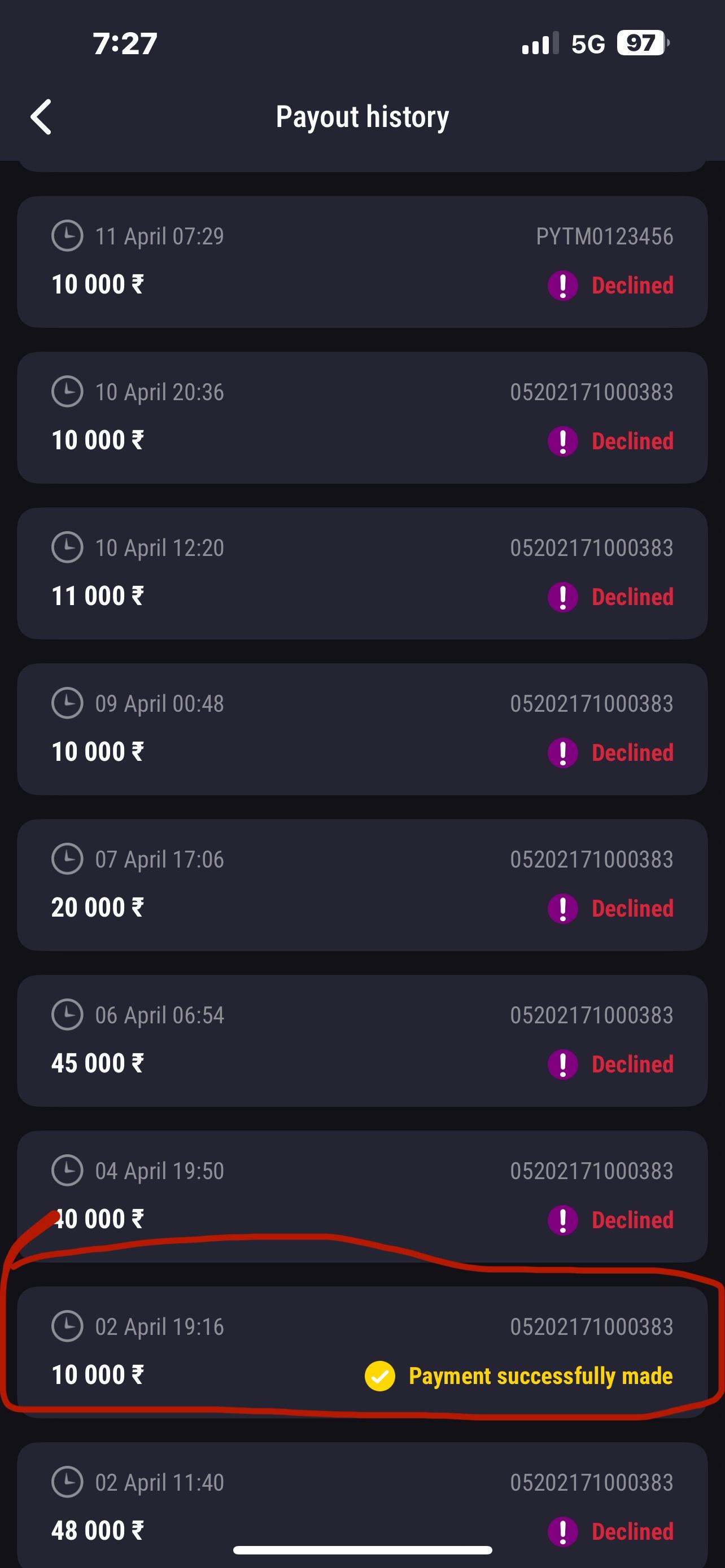Tap the clock icon beside 11 April 07:29
The height and width of the screenshot is (1568, 725).
(67, 235)
